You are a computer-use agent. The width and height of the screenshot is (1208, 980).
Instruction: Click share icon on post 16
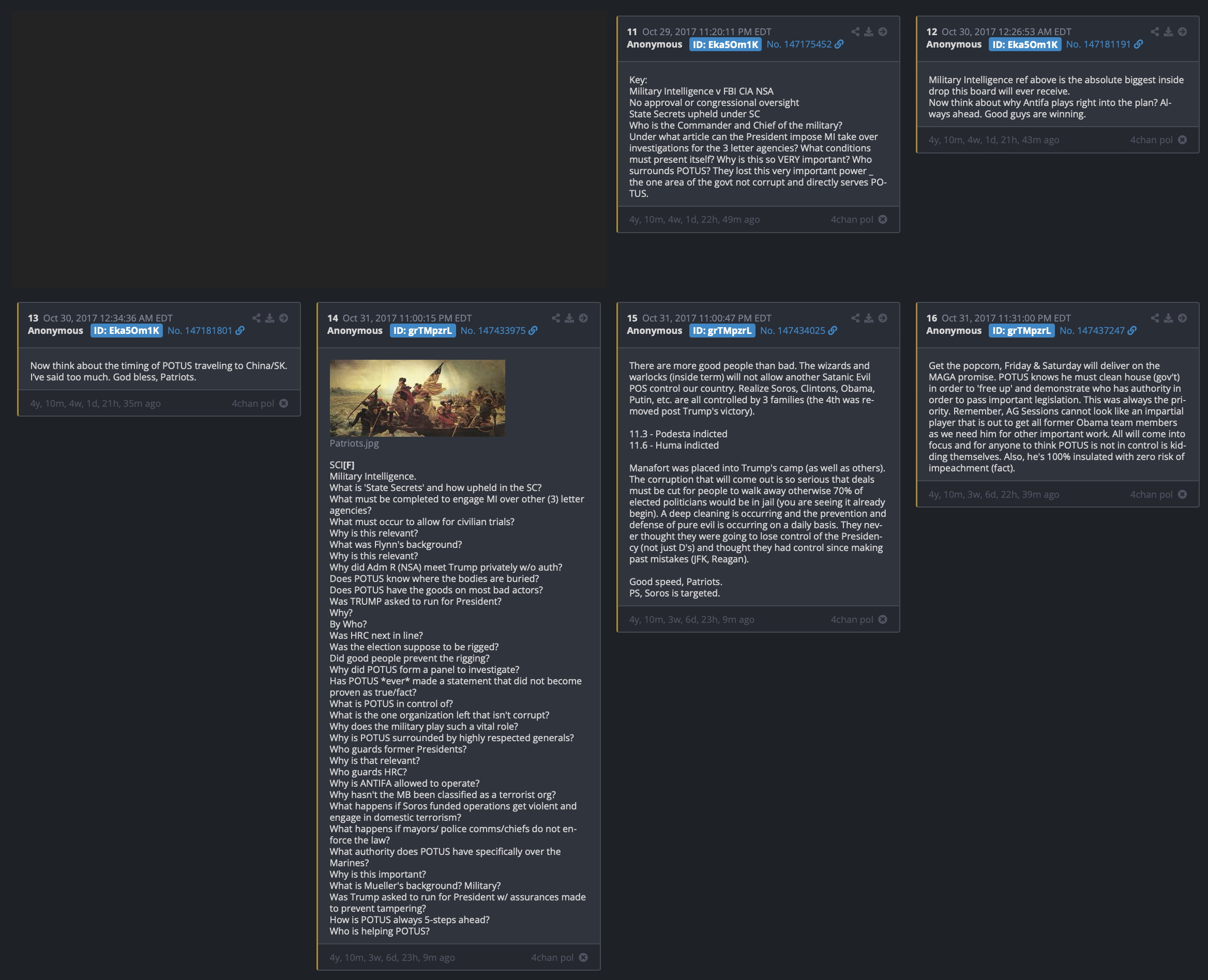coord(1154,318)
